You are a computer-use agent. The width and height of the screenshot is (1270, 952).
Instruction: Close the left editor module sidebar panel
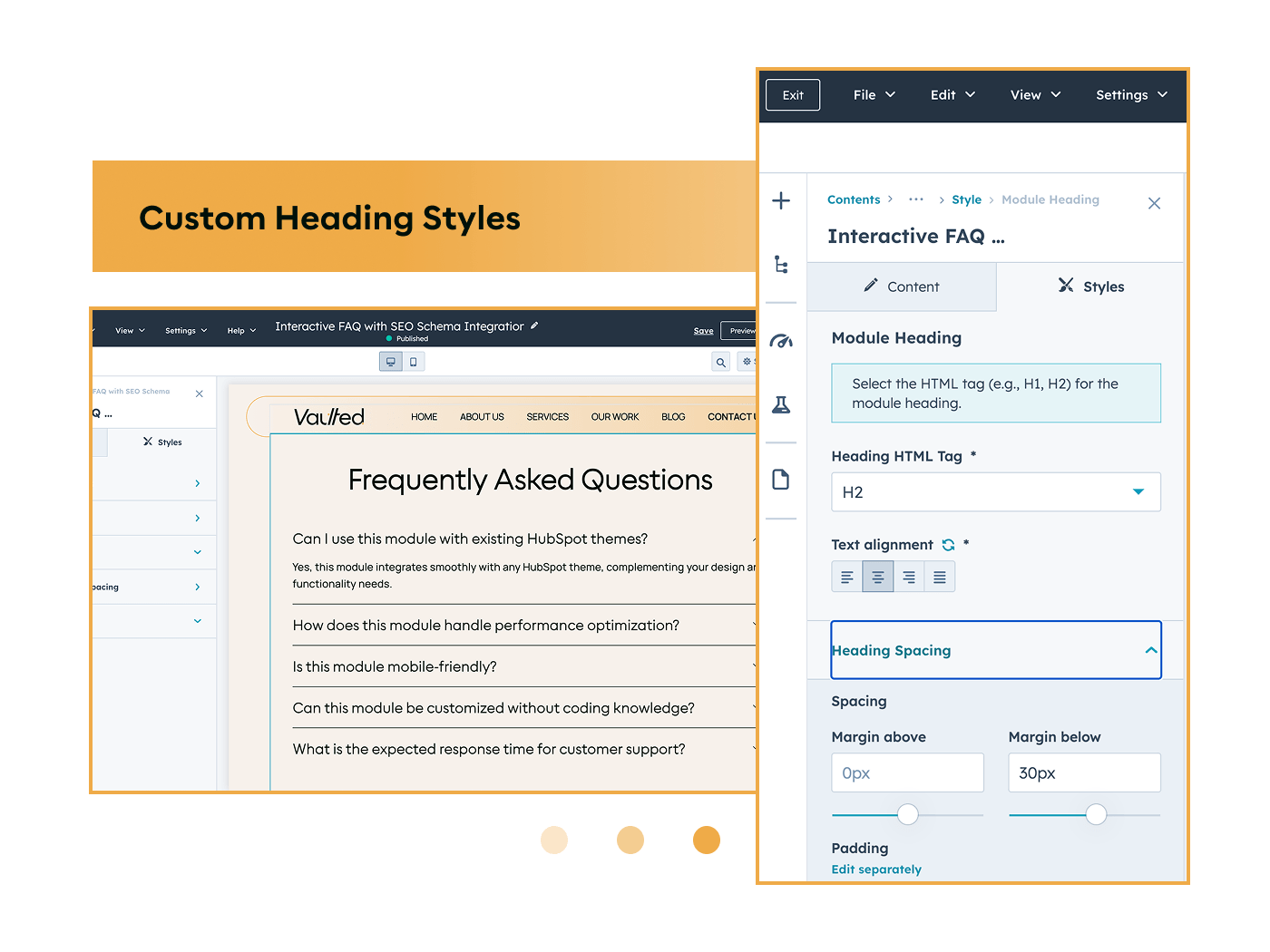(200, 393)
